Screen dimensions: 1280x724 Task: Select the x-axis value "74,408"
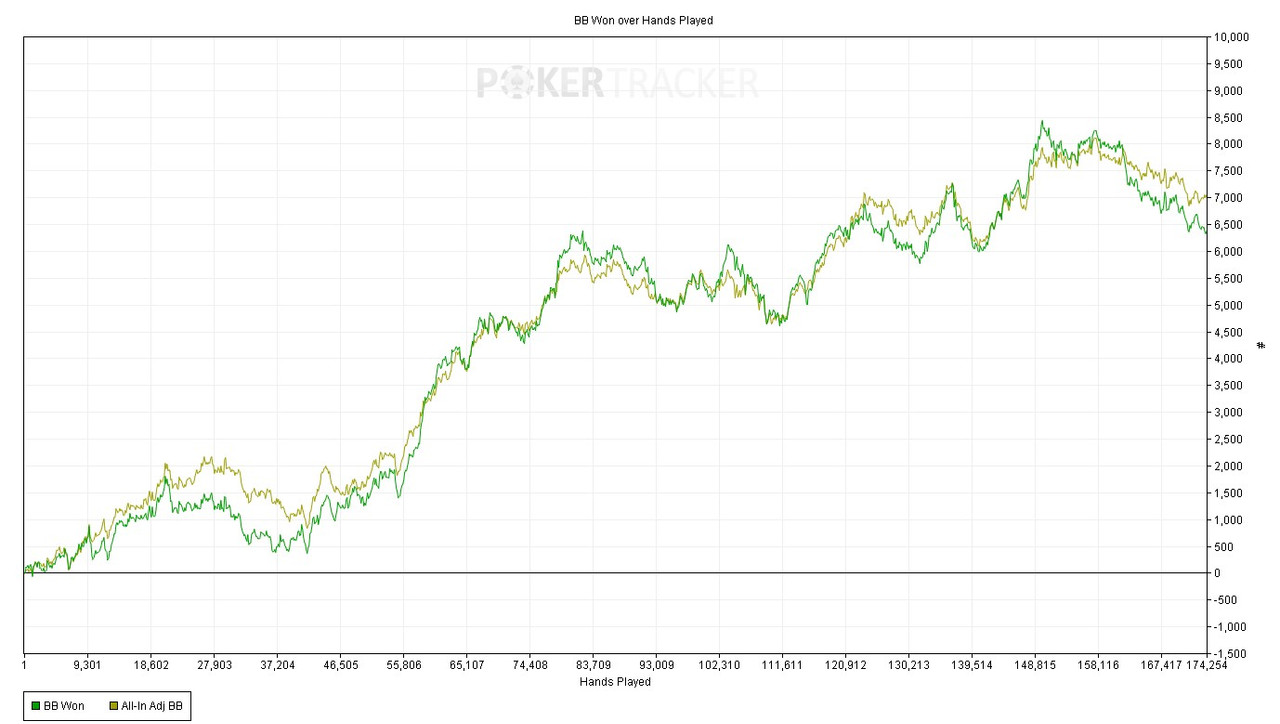(x=529, y=664)
